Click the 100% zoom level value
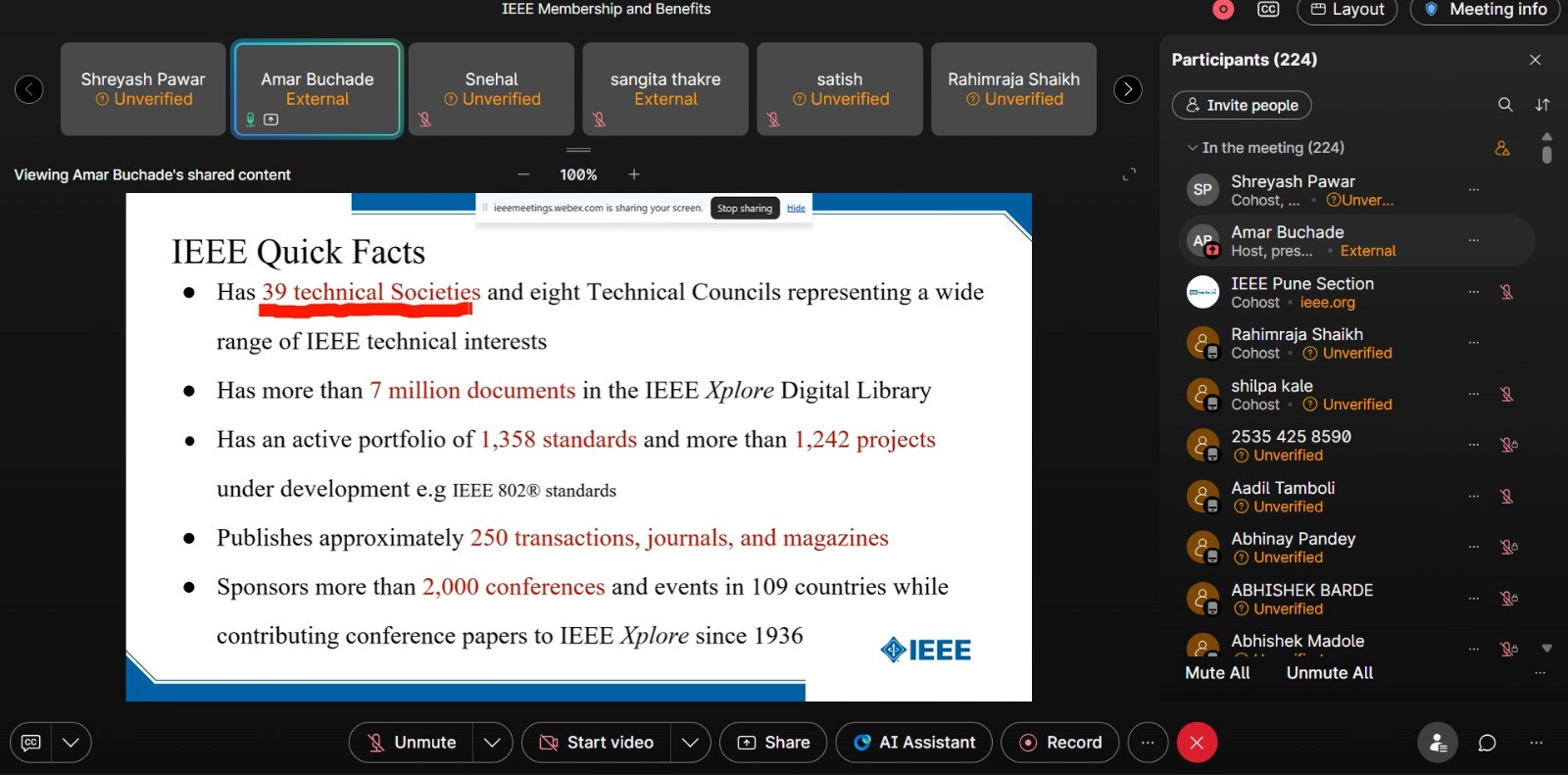Screen dimensions: 1568x775 (578, 174)
